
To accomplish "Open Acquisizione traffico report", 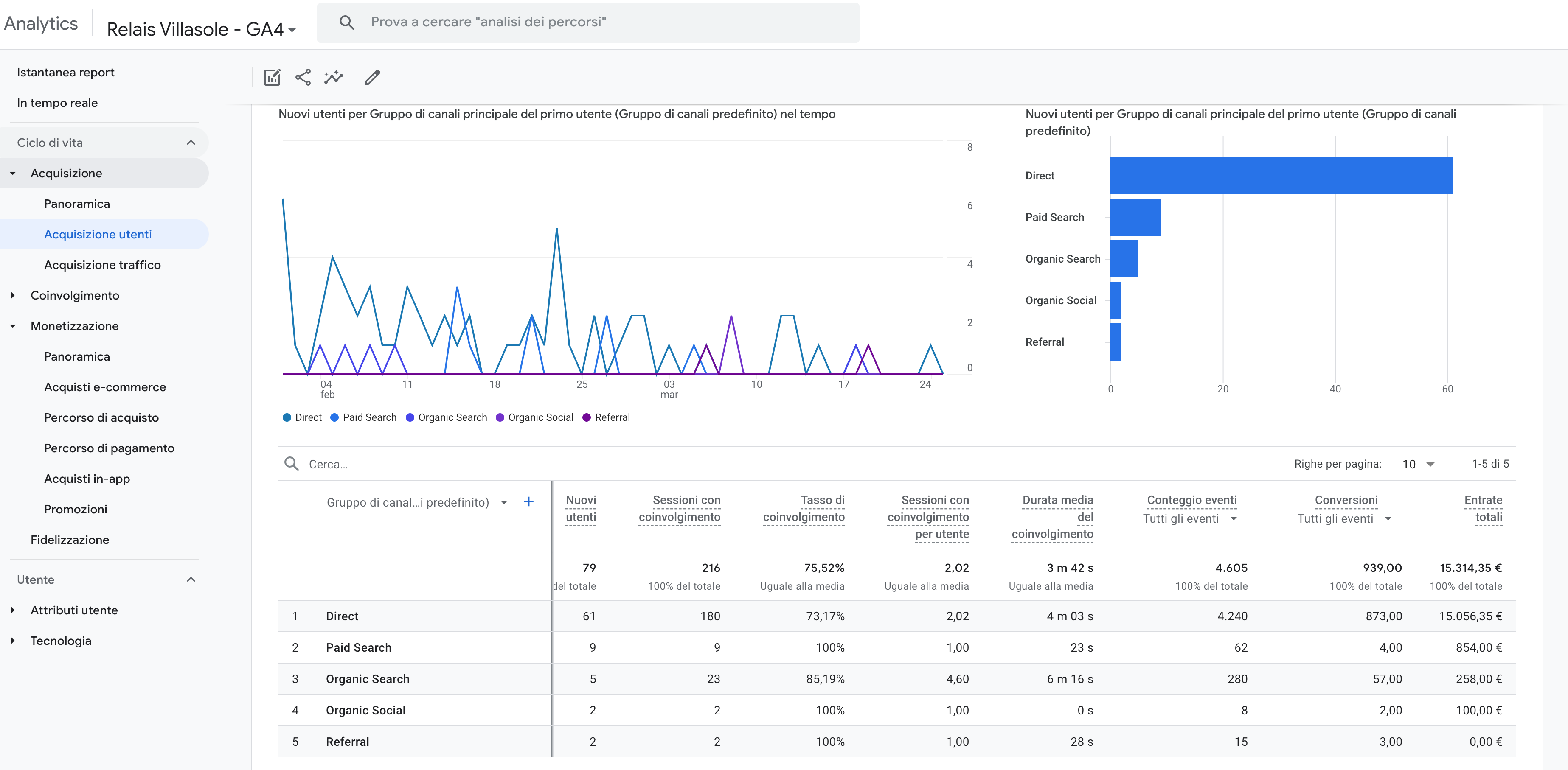I will coord(102,265).
